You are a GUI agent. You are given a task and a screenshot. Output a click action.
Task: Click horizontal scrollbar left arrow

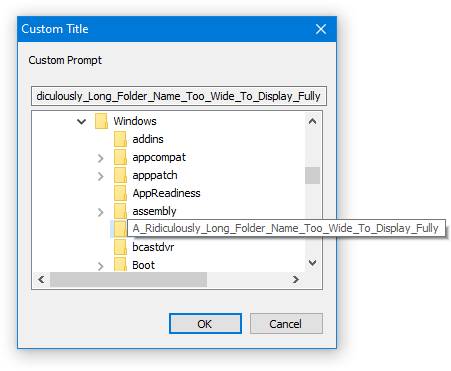41,279
